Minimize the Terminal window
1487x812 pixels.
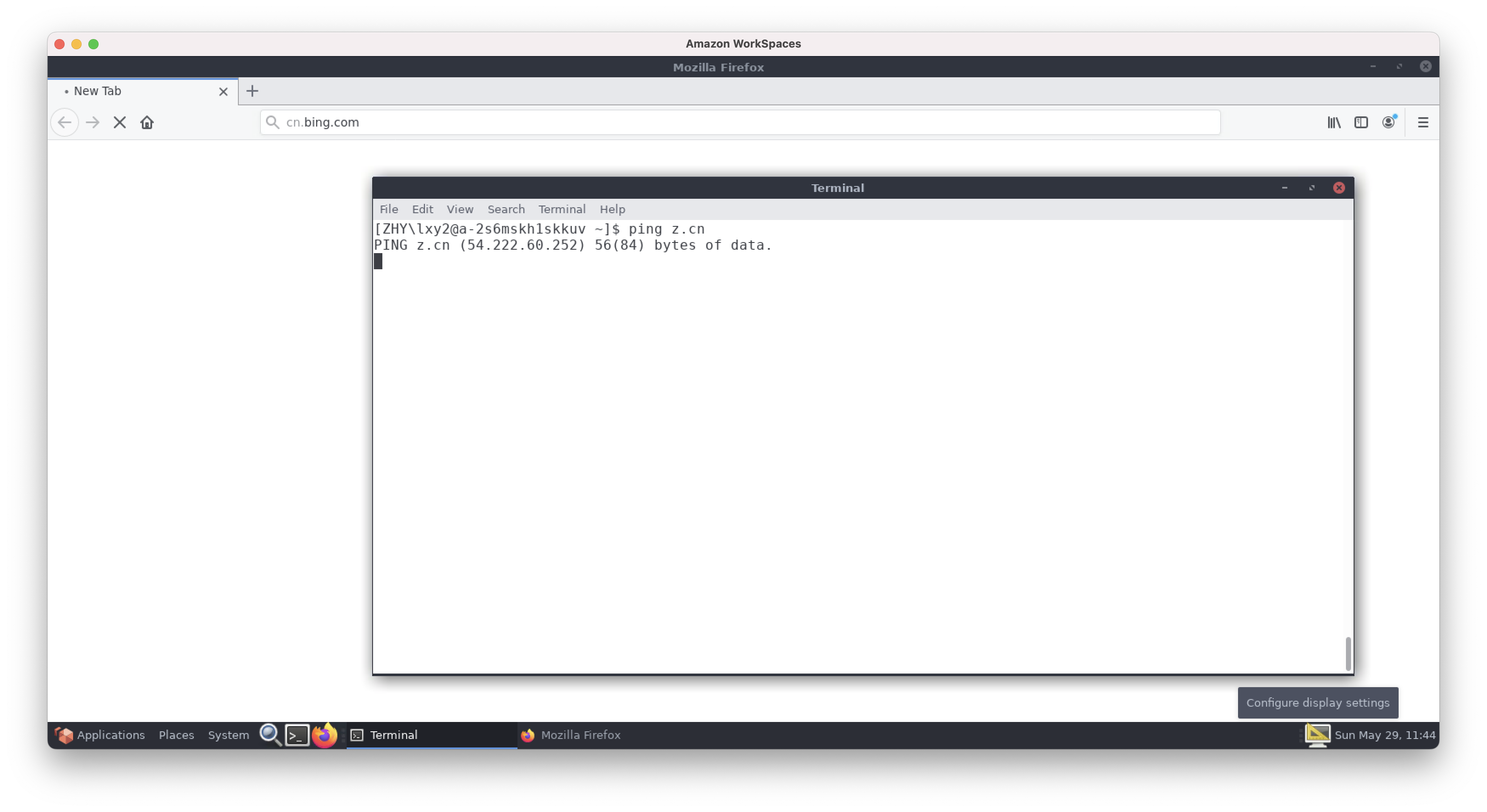click(1284, 188)
